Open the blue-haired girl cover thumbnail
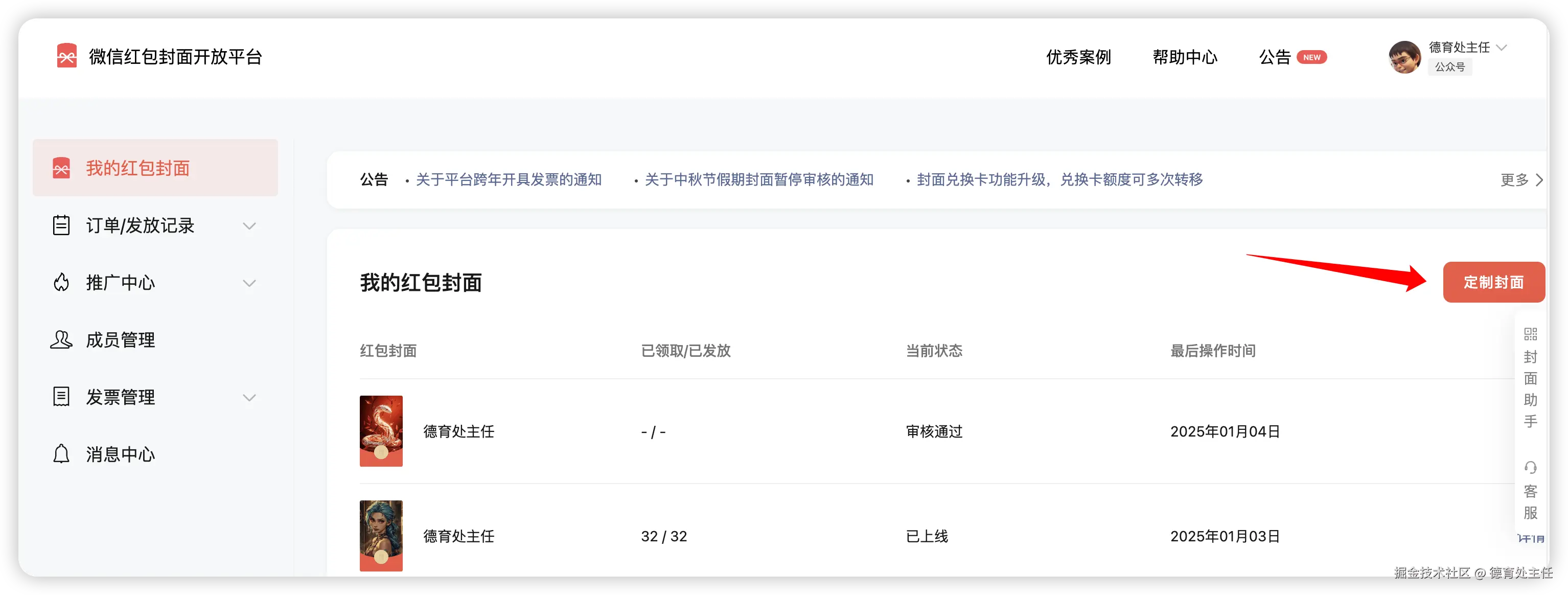The height and width of the screenshot is (595, 1568). tap(381, 536)
